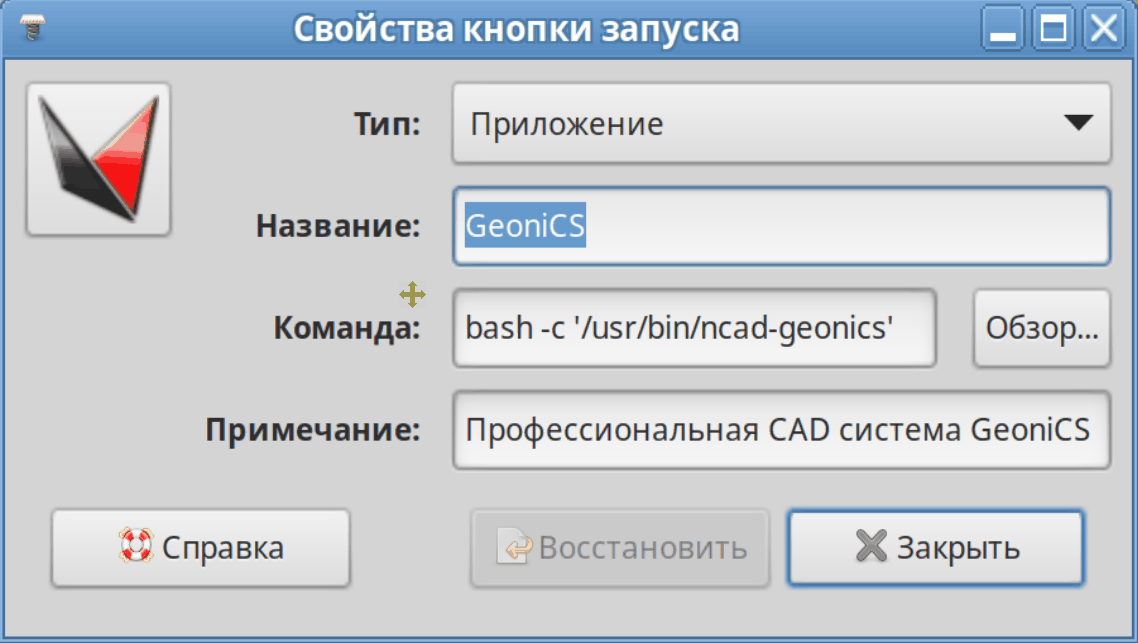Click inside the Команда command field

point(694,328)
